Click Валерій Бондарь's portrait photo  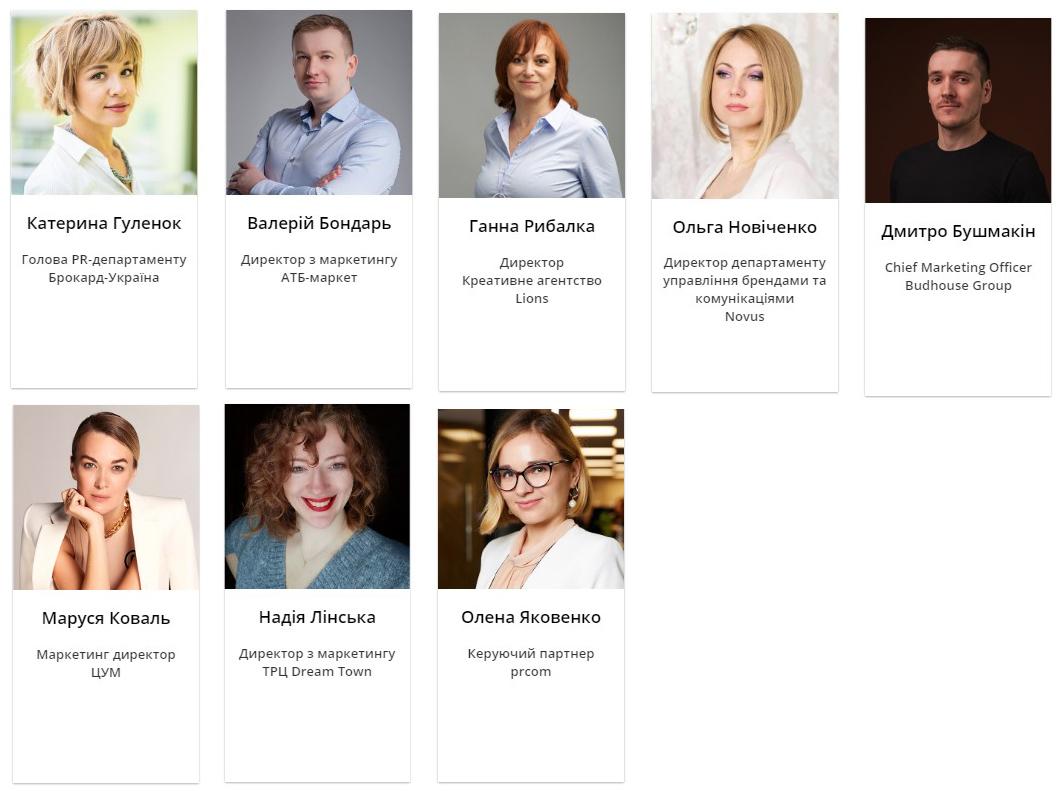319,102
